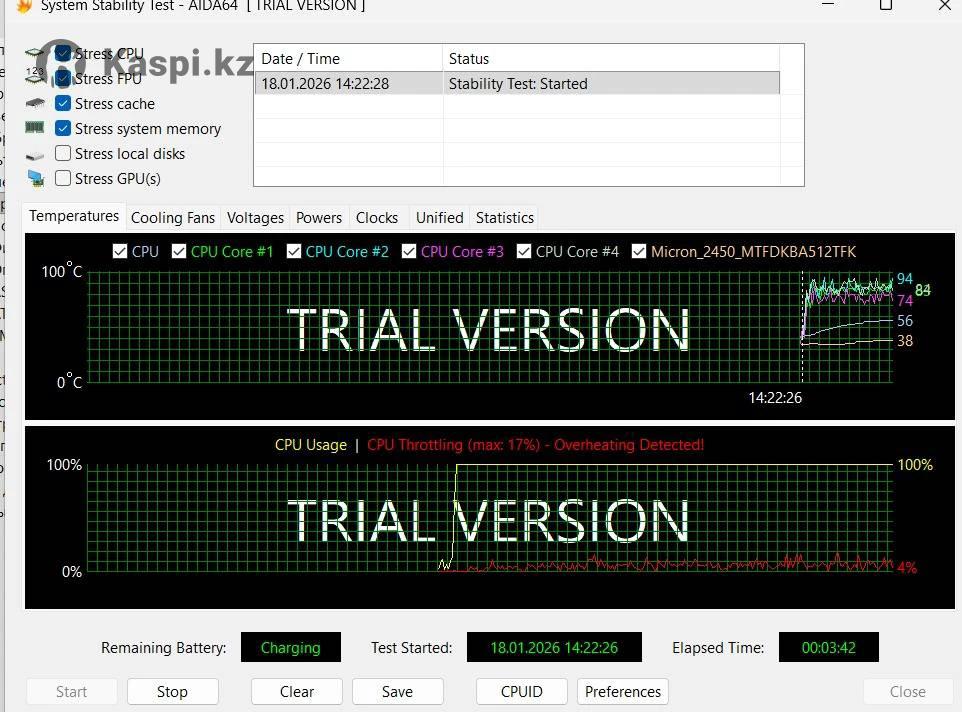The image size is (962, 712).
Task: Click the cache chip icon beside Stress cache
Action: 35,103
